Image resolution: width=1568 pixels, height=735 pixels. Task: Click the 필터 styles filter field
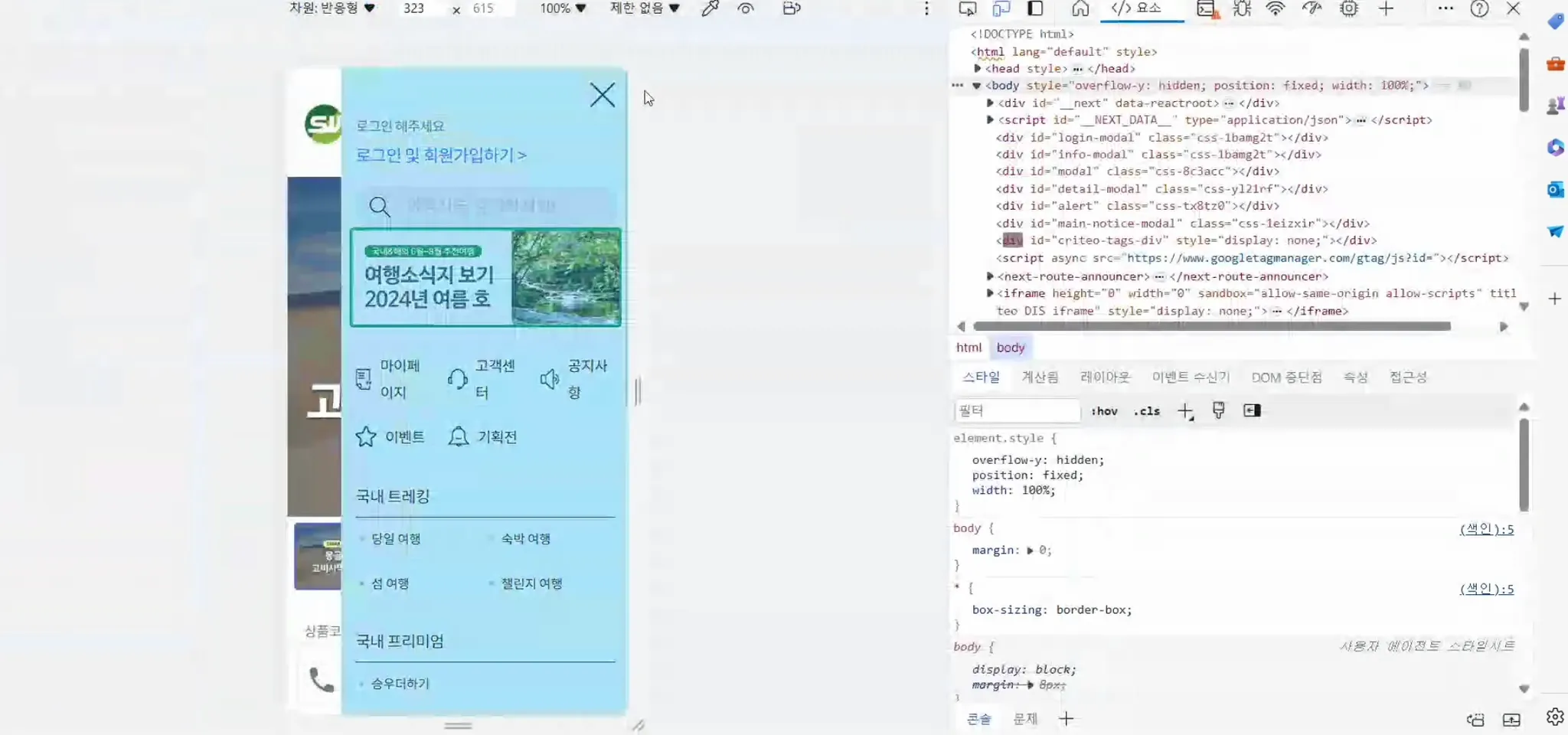click(1018, 411)
